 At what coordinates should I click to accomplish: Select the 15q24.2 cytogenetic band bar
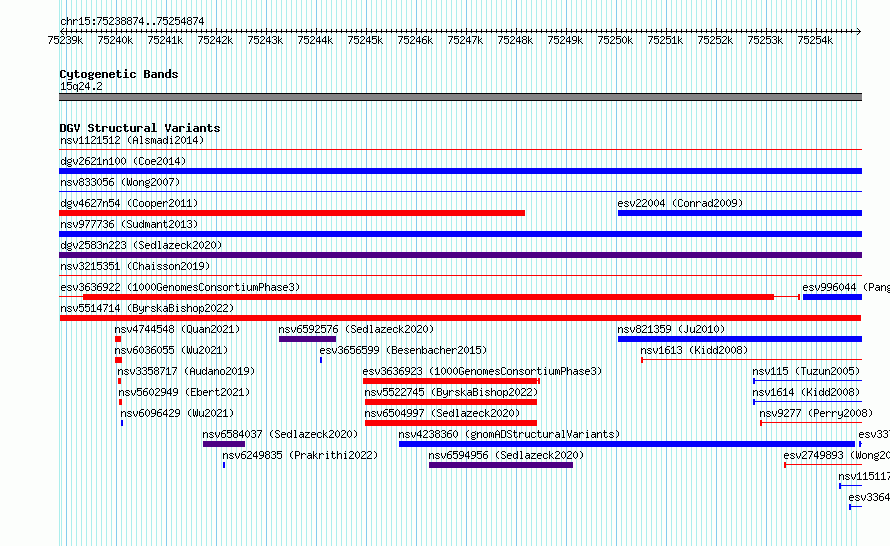[460, 97]
